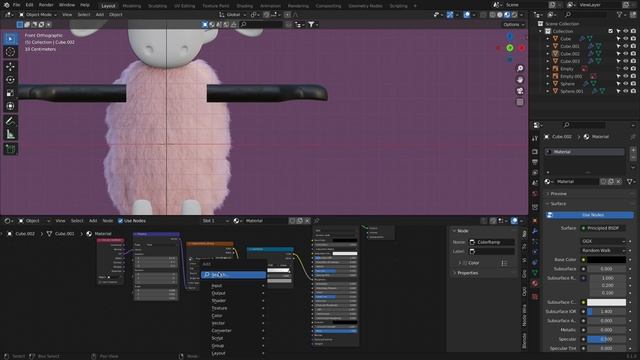This screenshot has width=640, height=360.
Task: Toggle Use Nodes checkbox in node editor
Action: pos(120,221)
